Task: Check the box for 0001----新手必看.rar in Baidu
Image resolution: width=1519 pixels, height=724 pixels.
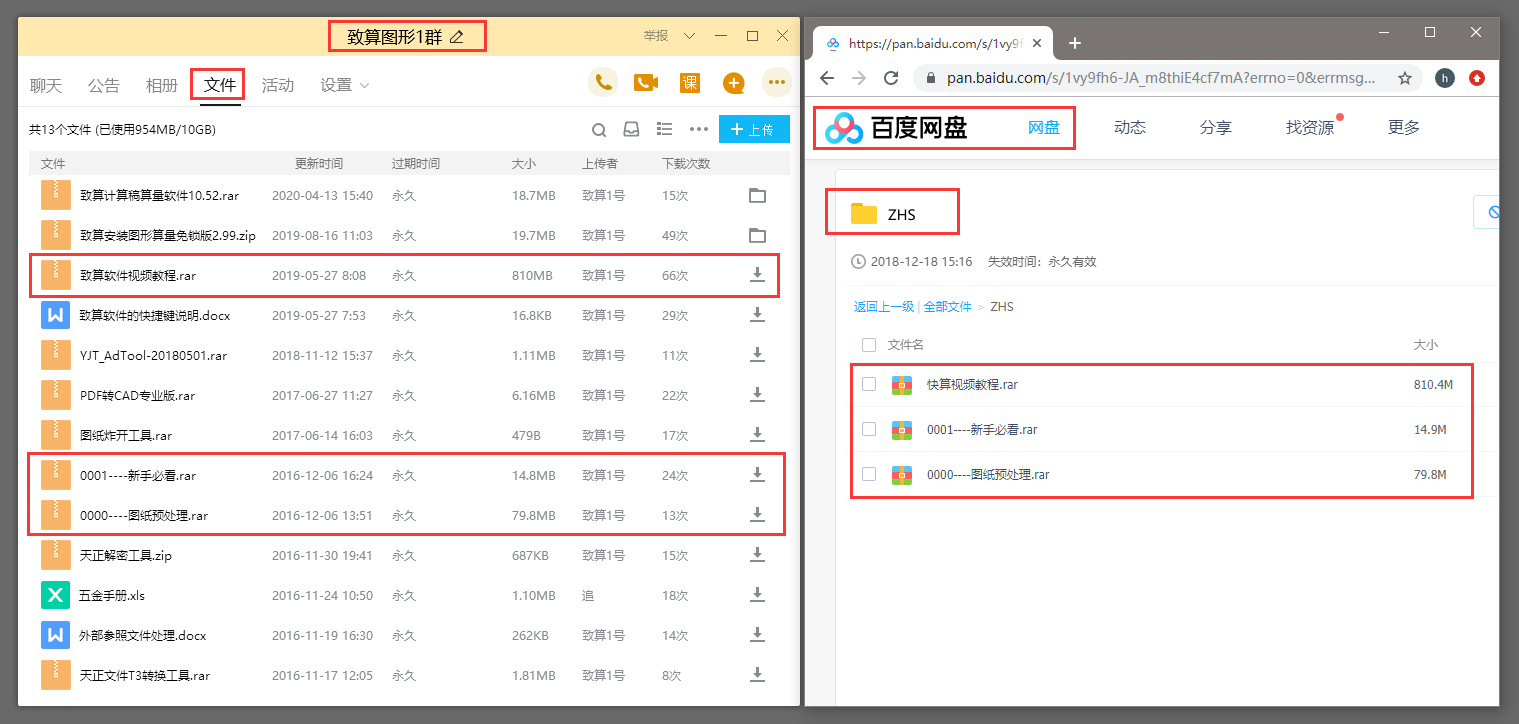Action: (x=868, y=429)
